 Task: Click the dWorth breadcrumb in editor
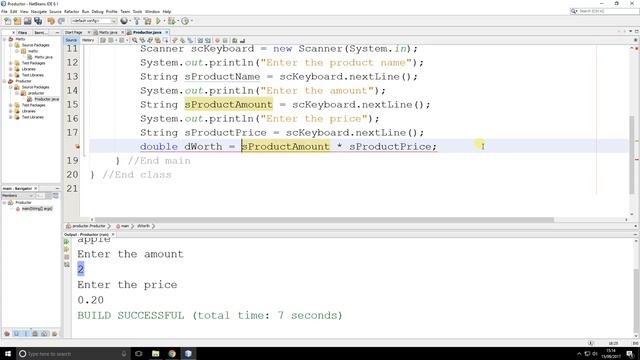coord(143,226)
